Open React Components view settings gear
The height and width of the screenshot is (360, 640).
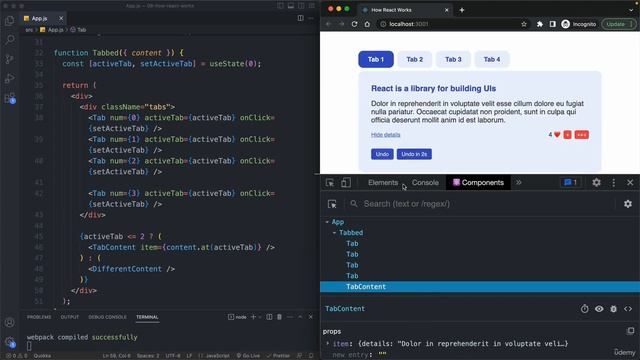pos(628,204)
